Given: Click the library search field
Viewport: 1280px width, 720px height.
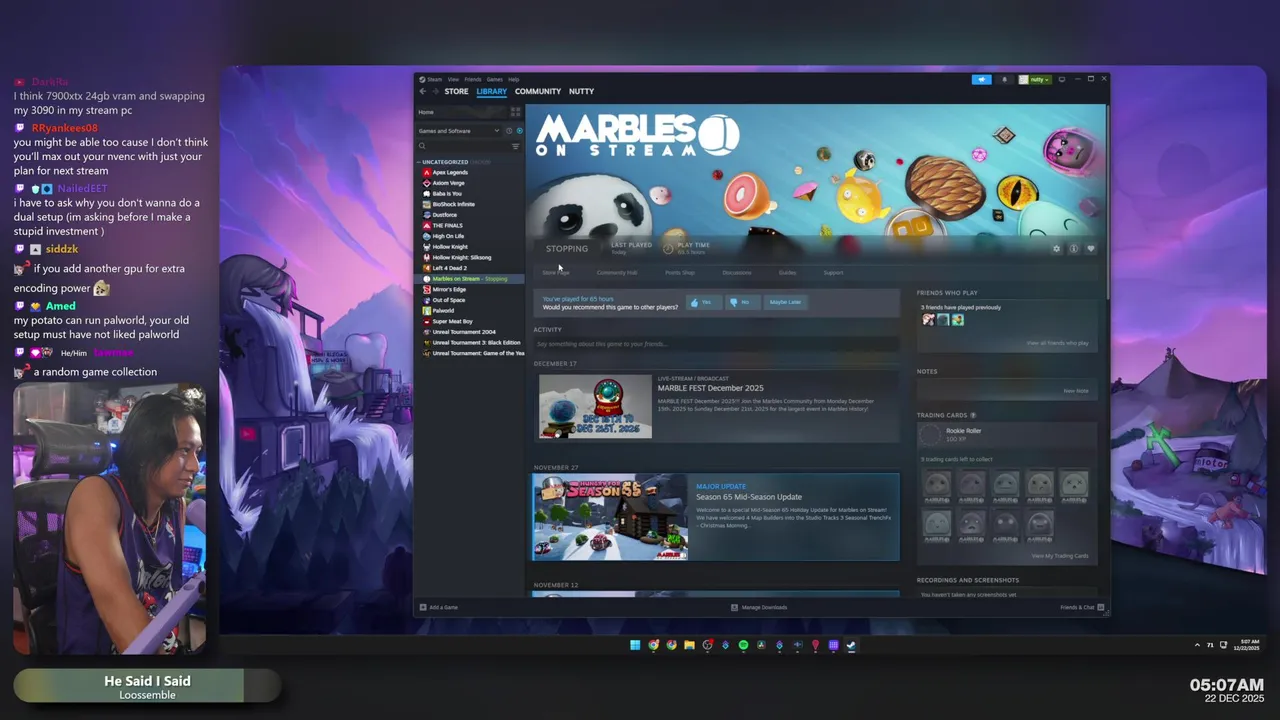Looking at the screenshot, I should point(463,146).
